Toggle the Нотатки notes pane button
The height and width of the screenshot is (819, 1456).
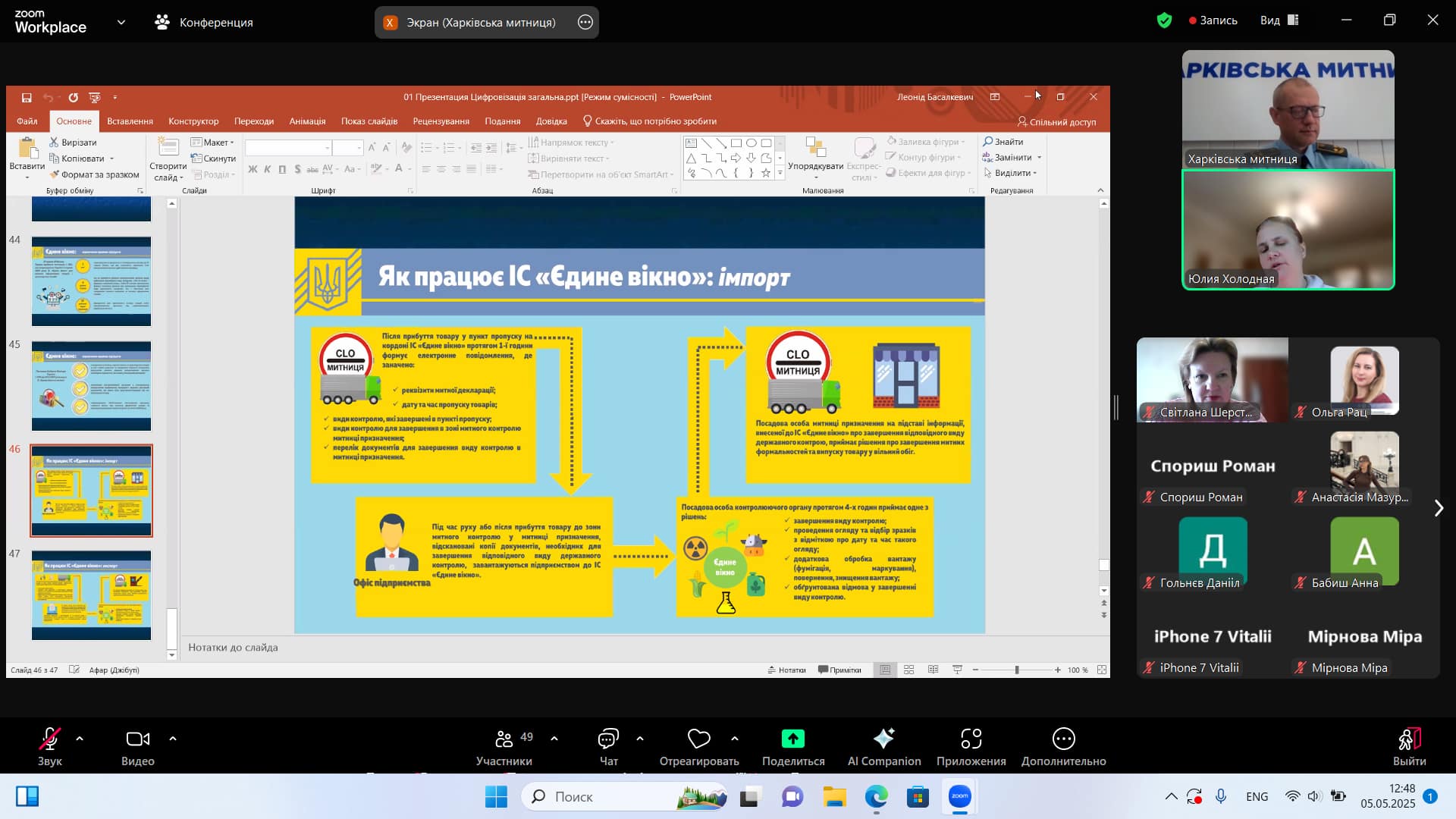click(x=786, y=670)
